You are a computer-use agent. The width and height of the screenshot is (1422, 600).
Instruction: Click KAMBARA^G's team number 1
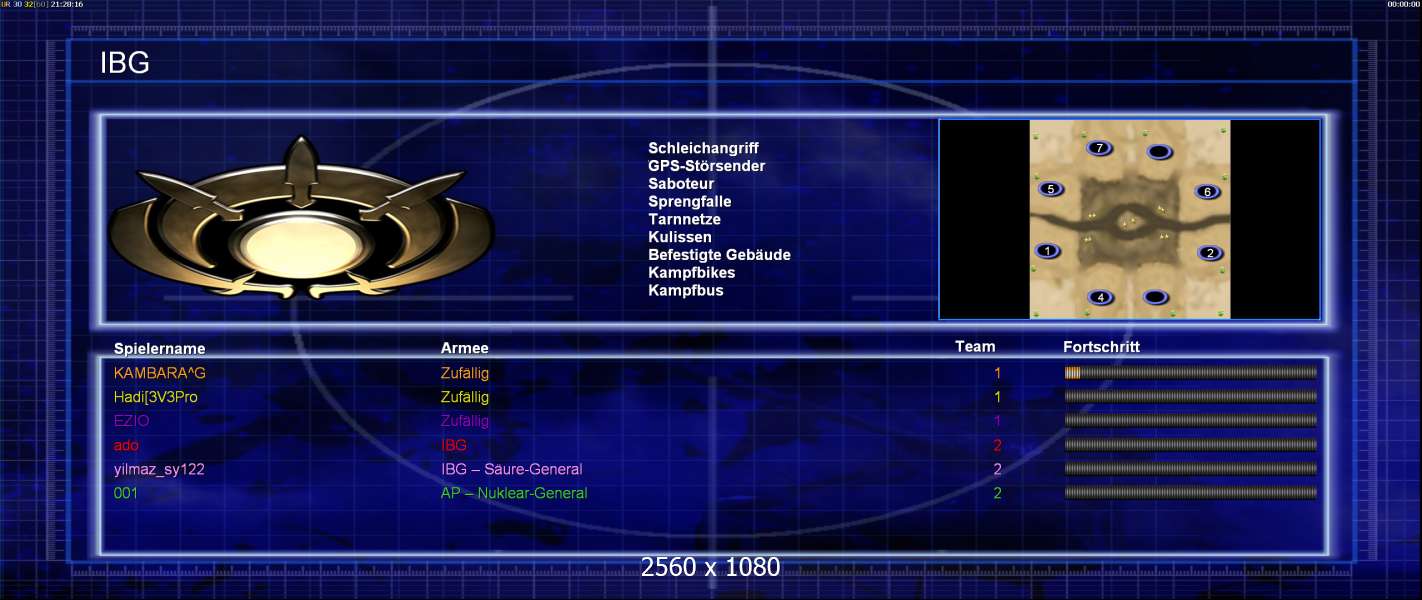[x=997, y=373]
